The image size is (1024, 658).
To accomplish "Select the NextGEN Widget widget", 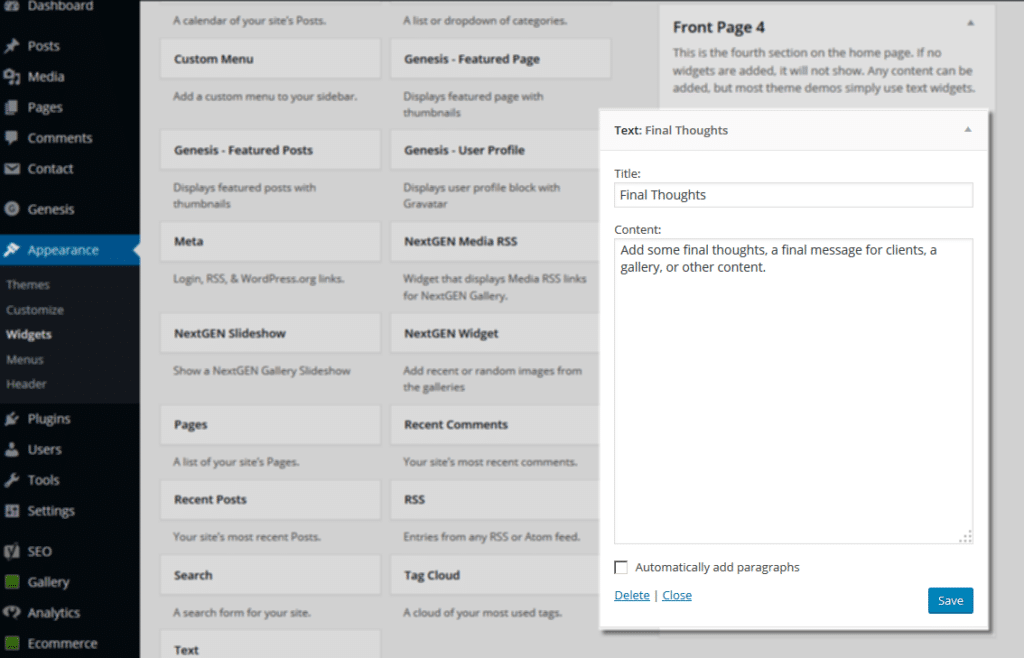I will pos(495,334).
